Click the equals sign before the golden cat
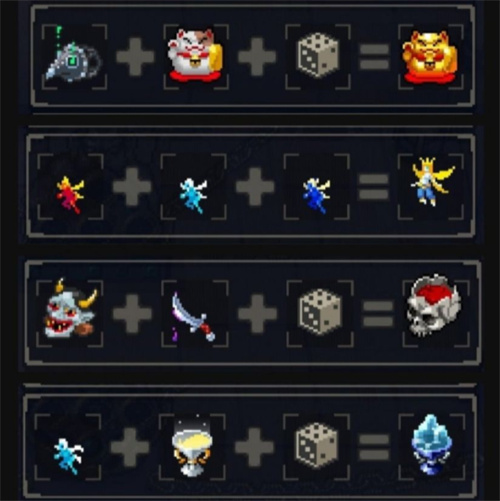Image resolution: width=500 pixels, height=501 pixels. point(374,57)
